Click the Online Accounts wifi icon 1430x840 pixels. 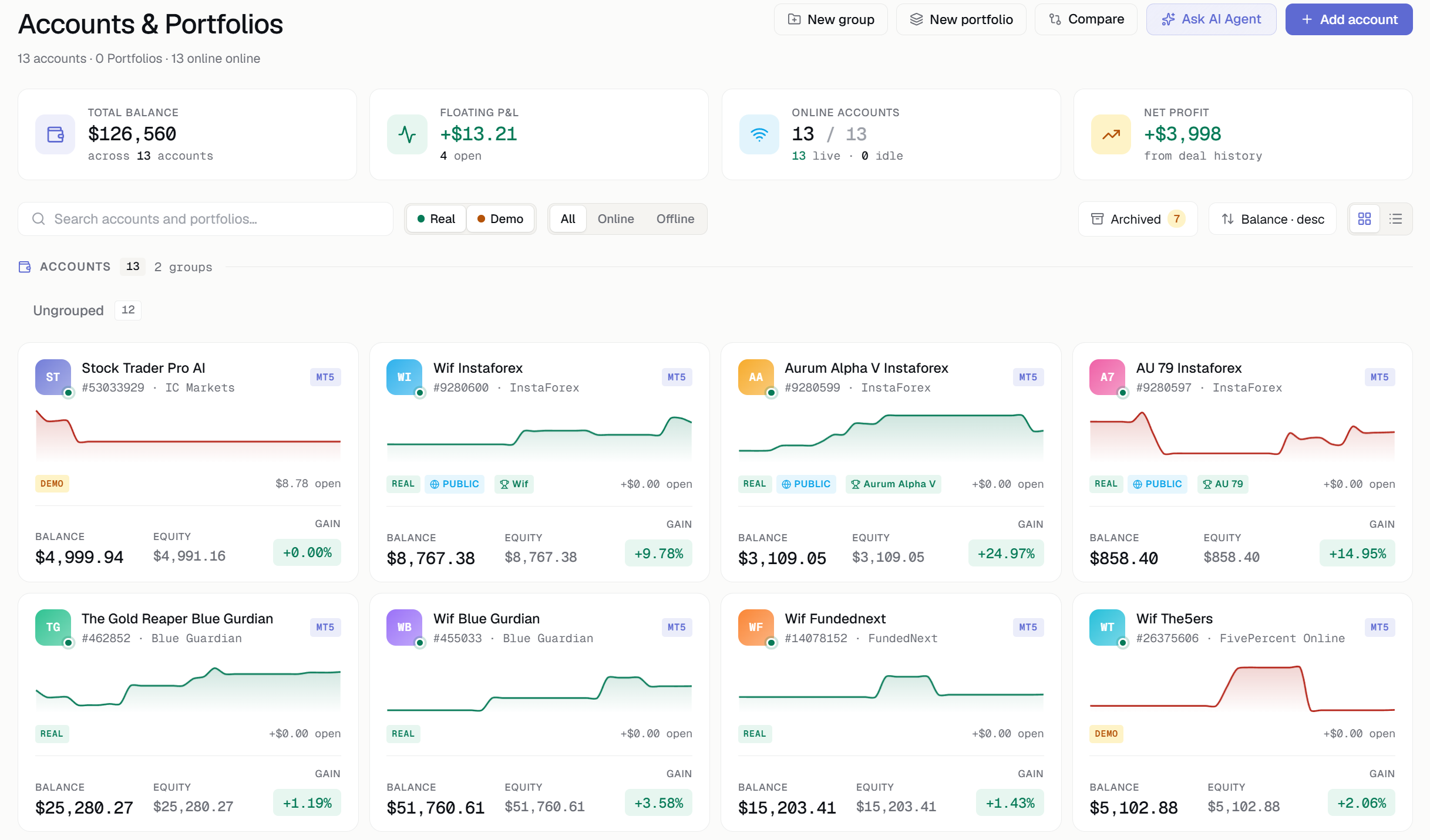pyautogui.click(x=759, y=134)
